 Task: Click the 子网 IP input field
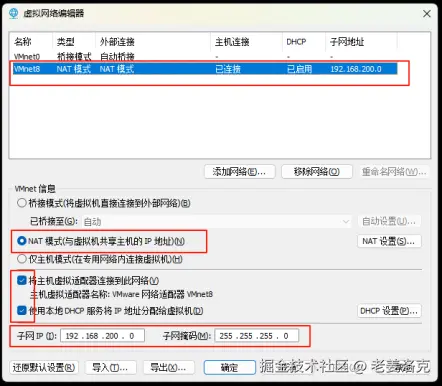pos(102,336)
